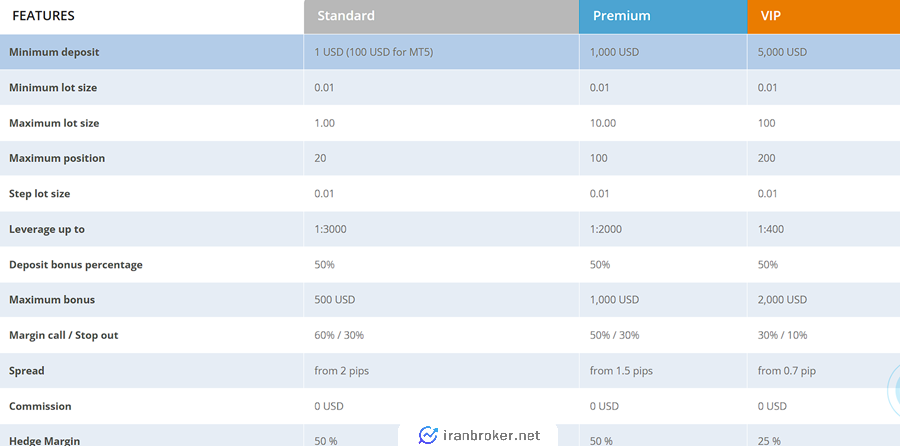Click the Maximum lot size label
The width and height of the screenshot is (900, 446).
coord(54,123)
